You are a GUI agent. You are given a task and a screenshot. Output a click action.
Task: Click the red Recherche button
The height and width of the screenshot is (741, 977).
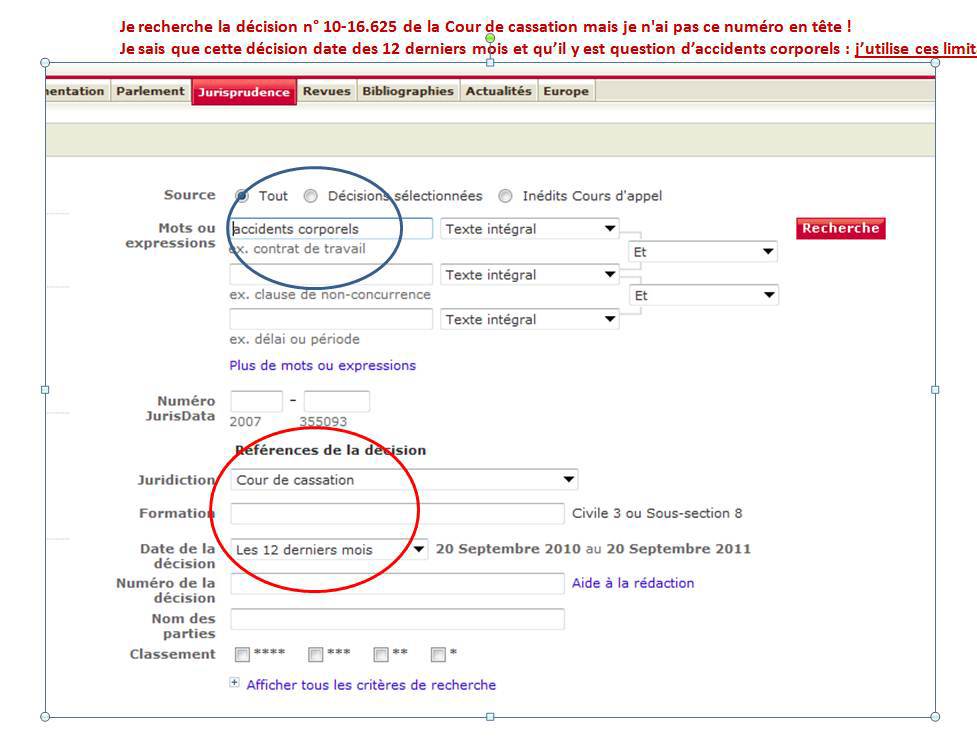[840, 228]
